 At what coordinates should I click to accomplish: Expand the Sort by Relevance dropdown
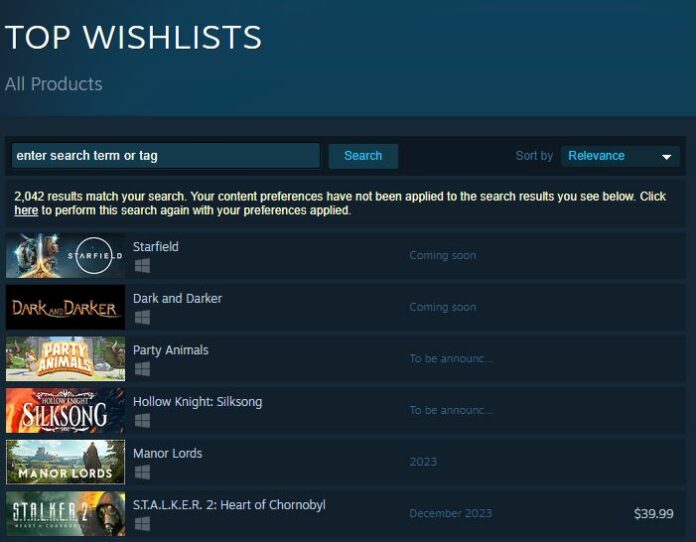620,156
